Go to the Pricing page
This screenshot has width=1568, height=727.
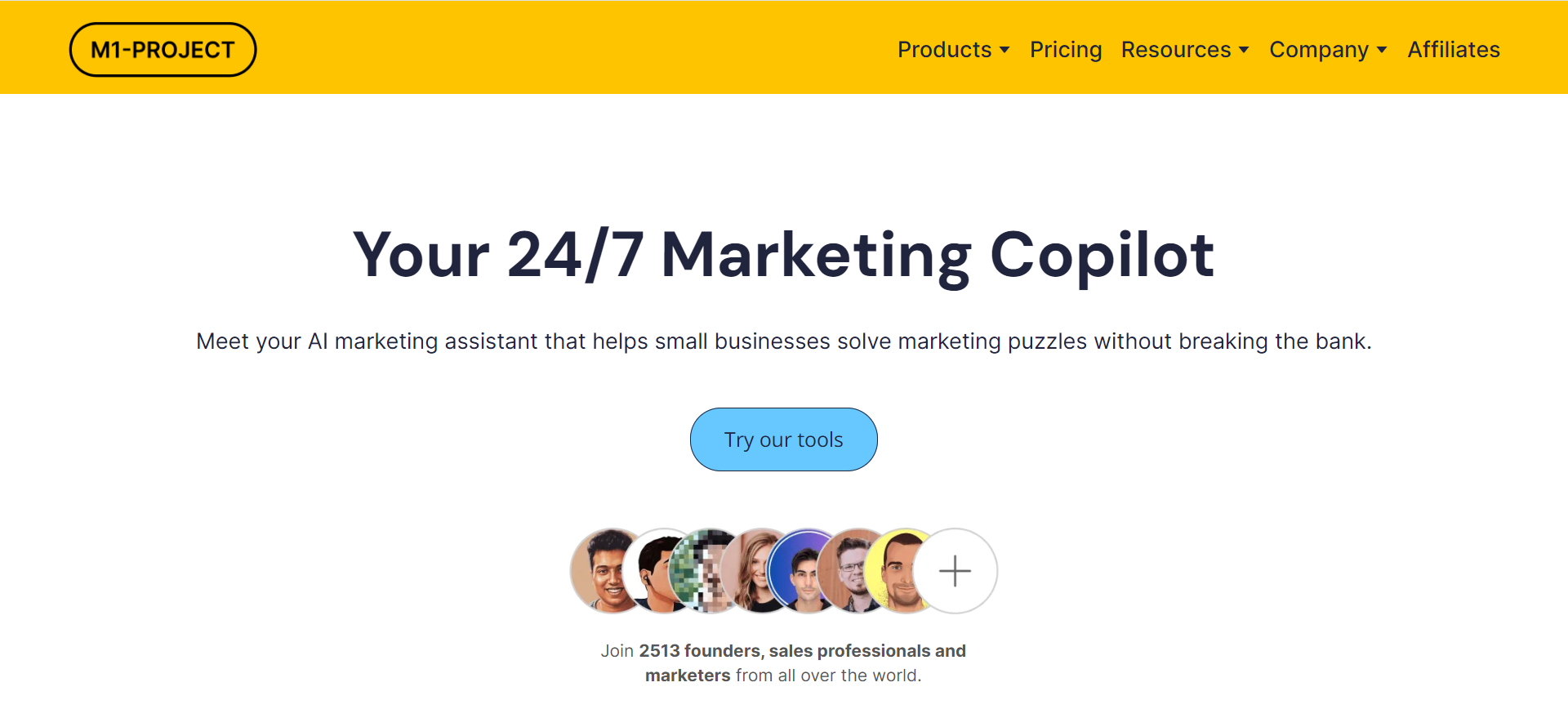click(1066, 50)
